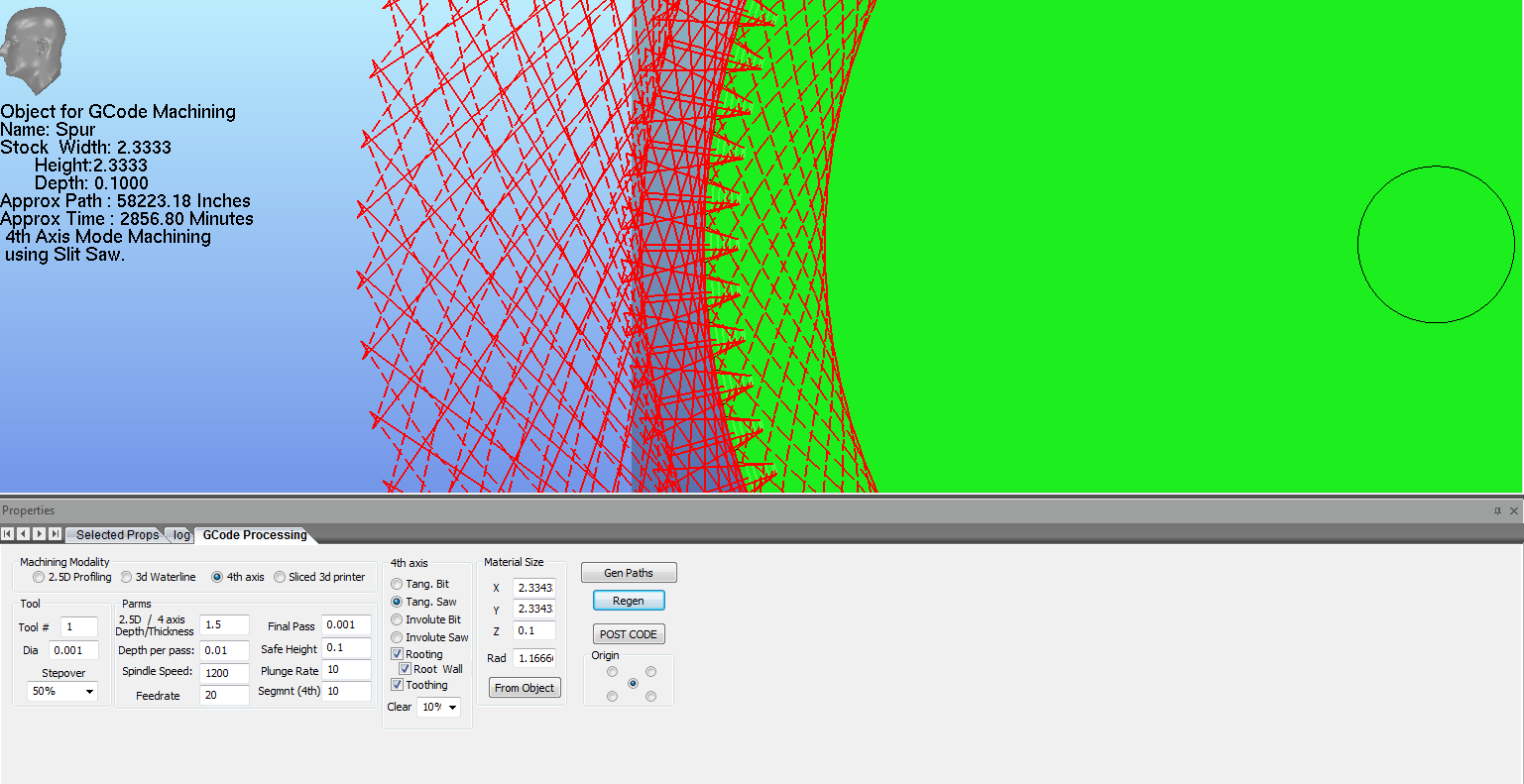Expand the Clear percentage dropdown
Viewport: 1524px width, 784px height.
[438, 707]
